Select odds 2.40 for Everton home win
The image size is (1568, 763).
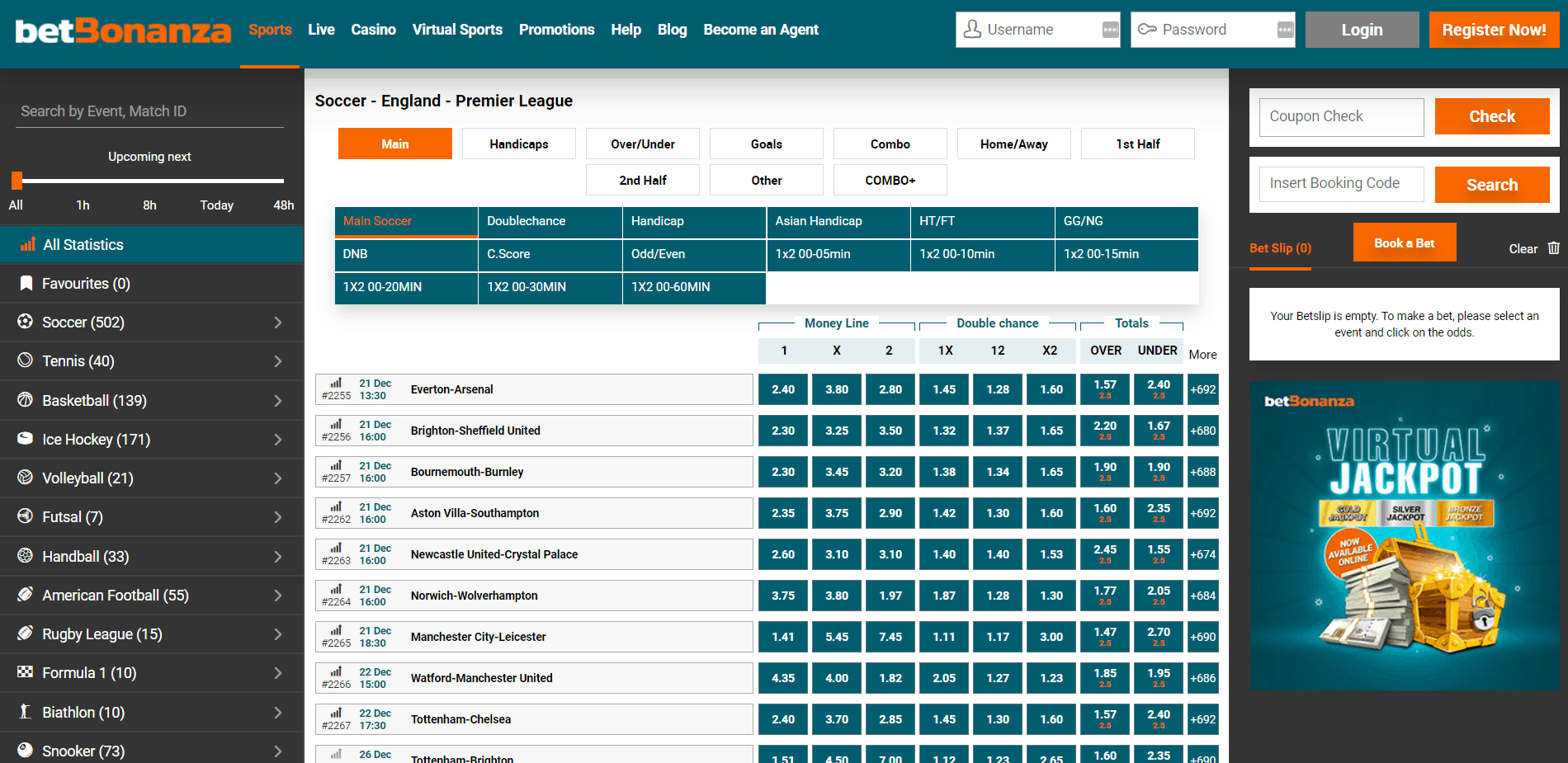coord(783,389)
